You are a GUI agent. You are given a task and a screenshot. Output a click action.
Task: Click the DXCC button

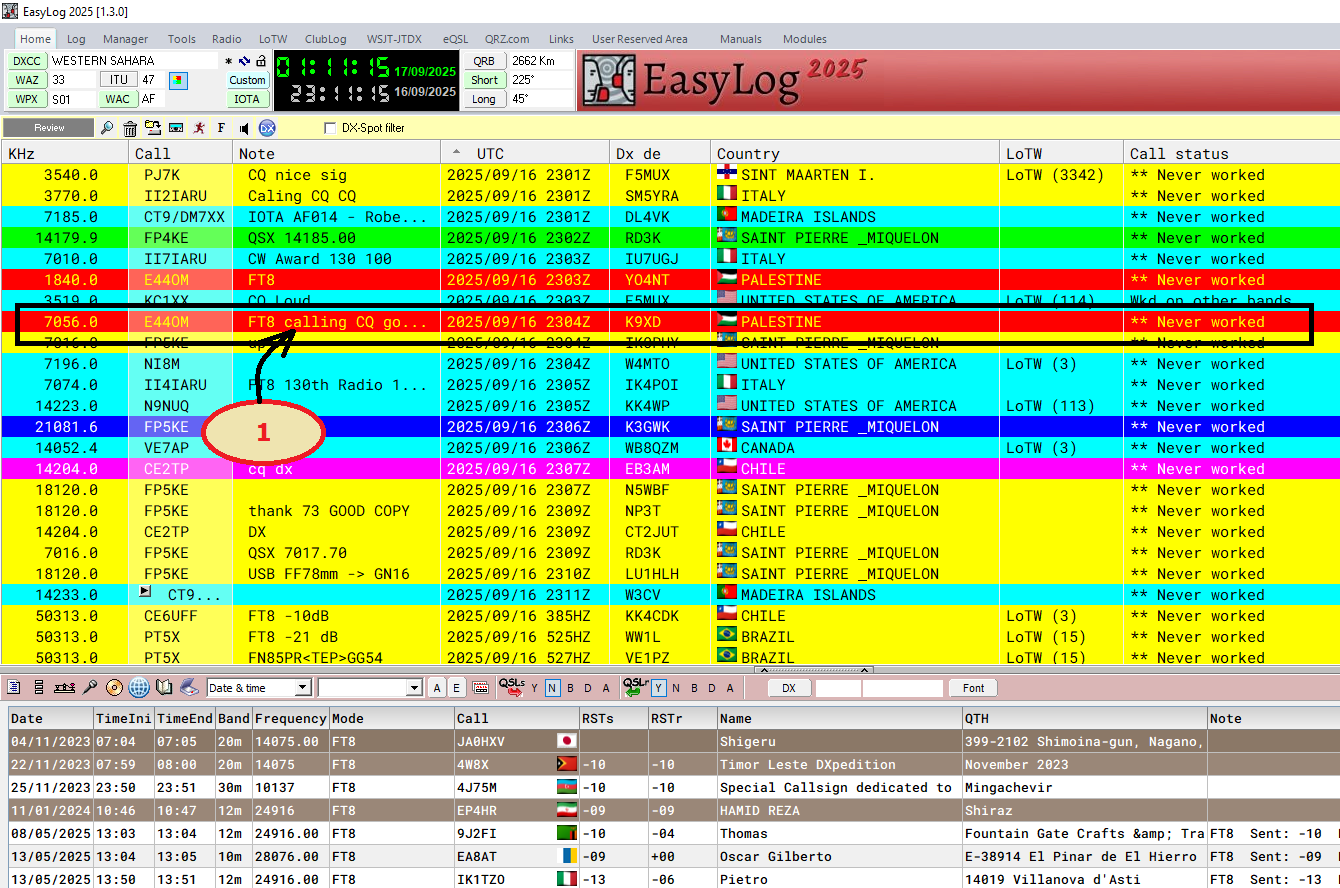tap(27, 61)
